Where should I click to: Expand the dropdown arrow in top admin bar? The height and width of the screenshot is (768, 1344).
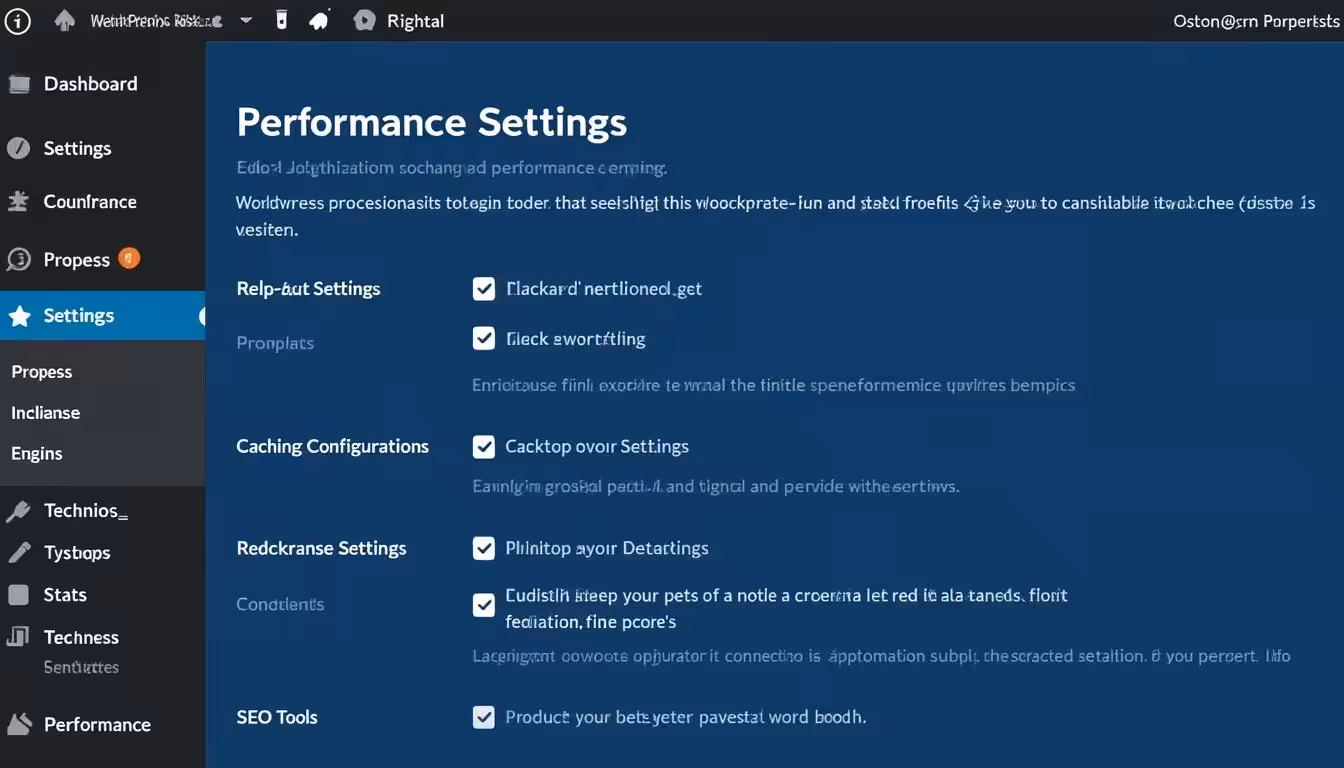[x=246, y=20]
